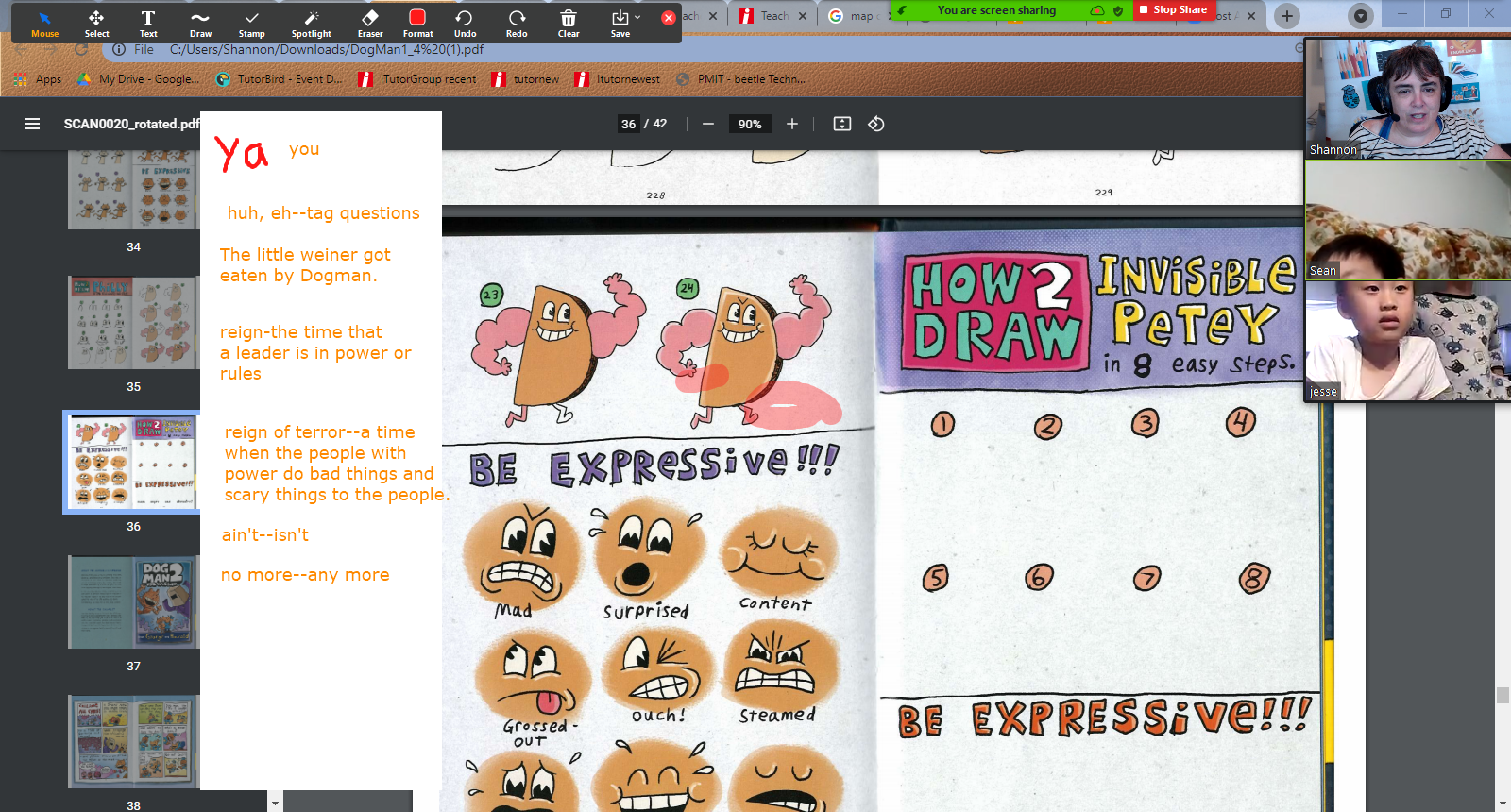Open TutorBird - Event bookmark

280,79
